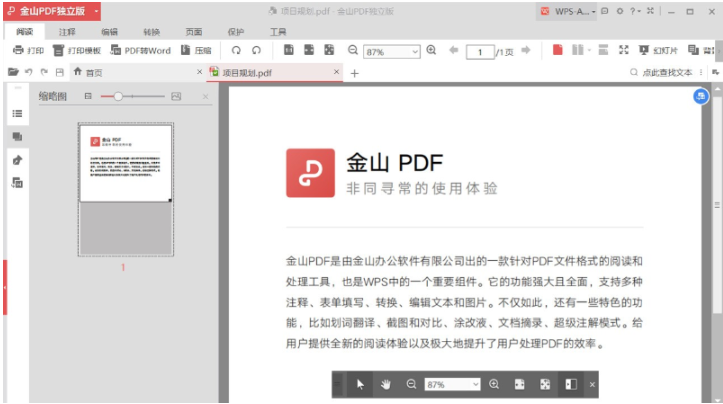Select the arrow cursor tool in floating toolbar
The image size is (723, 404).
click(x=360, y=384)
